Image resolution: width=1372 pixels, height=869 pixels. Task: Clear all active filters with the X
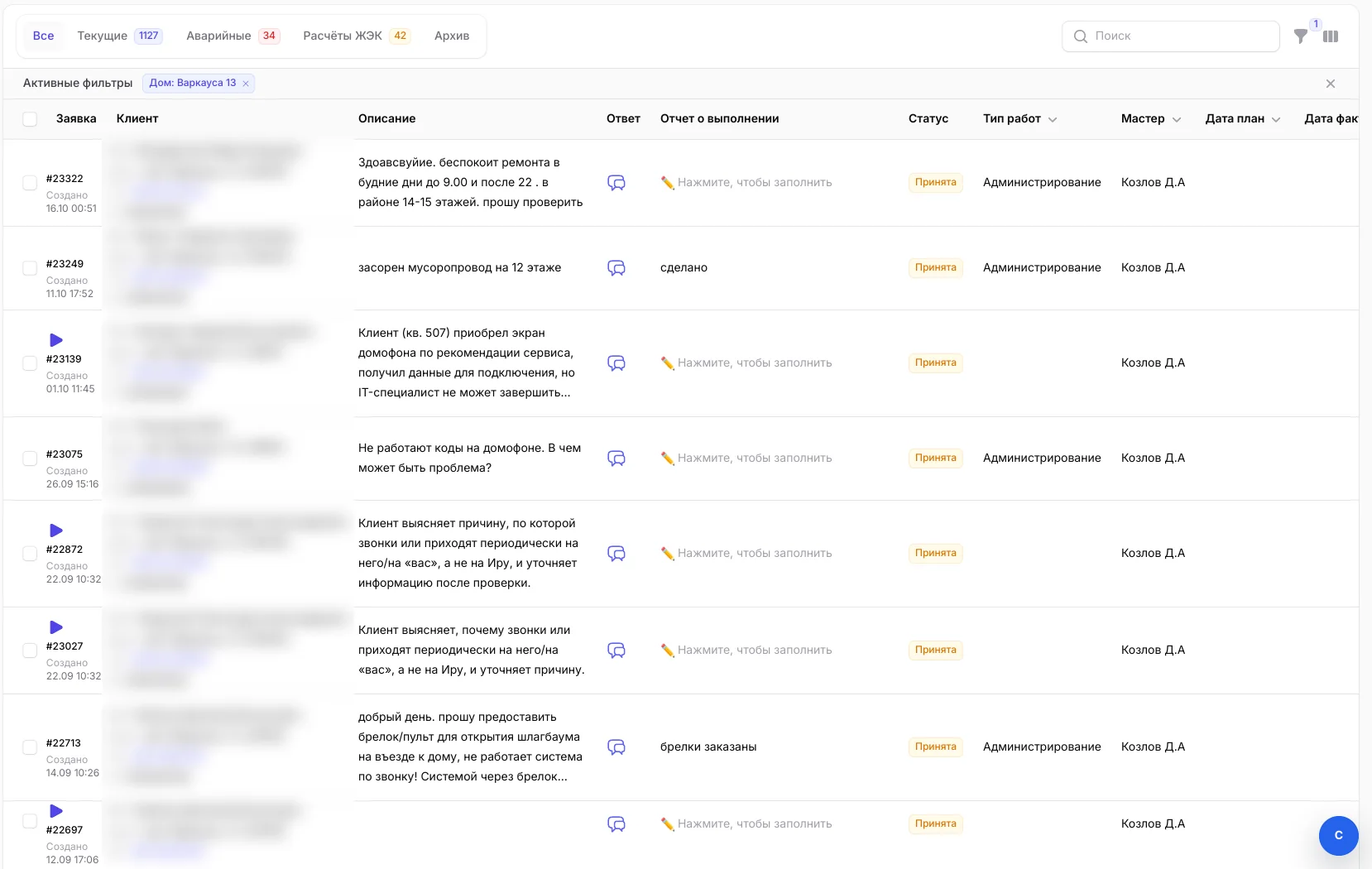(x=1331, y=84)
